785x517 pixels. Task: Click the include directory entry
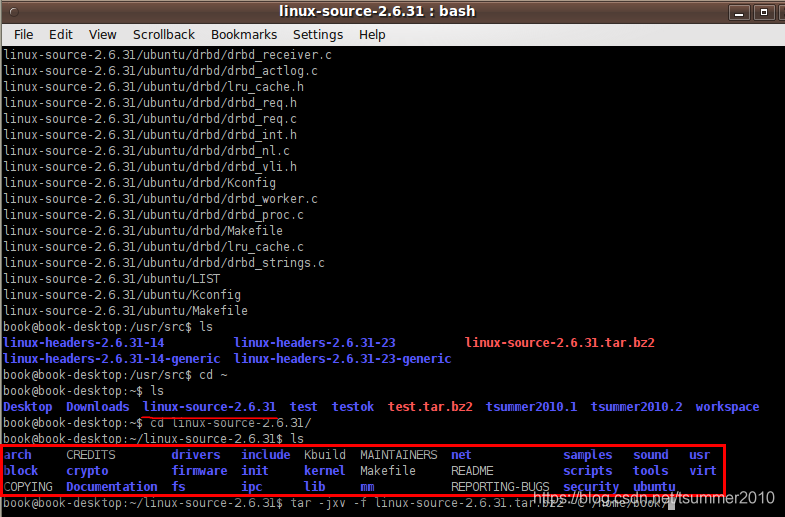pos(266,455)
